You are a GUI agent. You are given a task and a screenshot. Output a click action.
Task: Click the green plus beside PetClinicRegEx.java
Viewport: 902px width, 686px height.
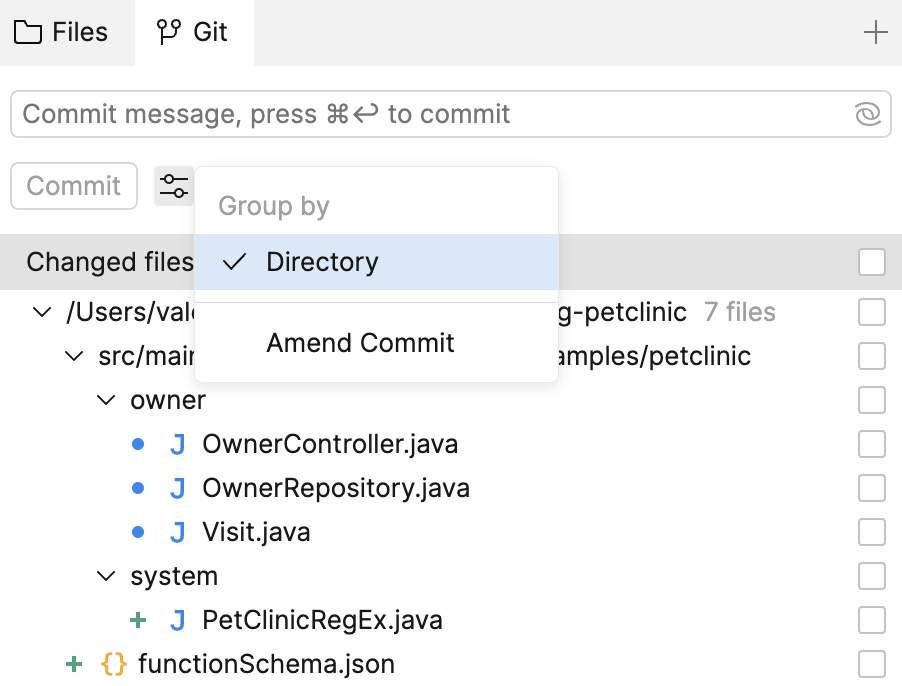coord(138,620)
